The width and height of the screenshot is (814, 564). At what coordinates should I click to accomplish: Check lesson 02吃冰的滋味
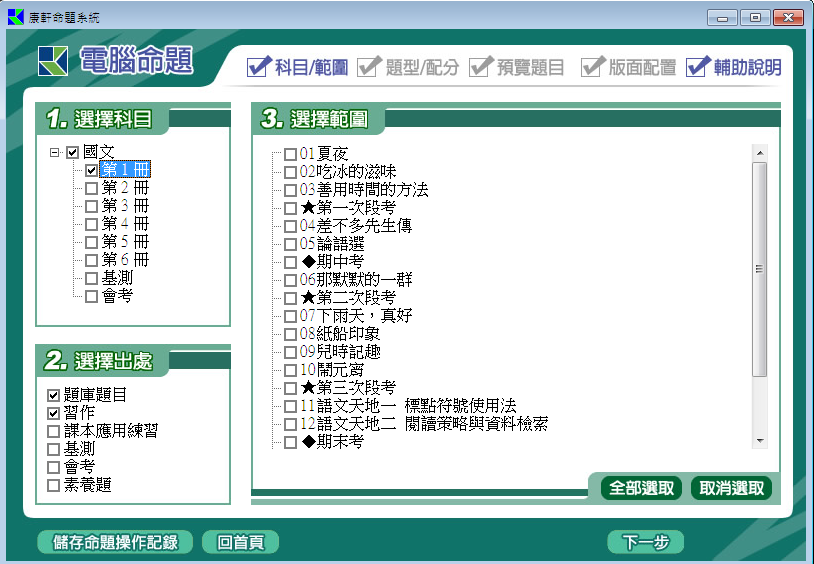click(x=290, y=172)
